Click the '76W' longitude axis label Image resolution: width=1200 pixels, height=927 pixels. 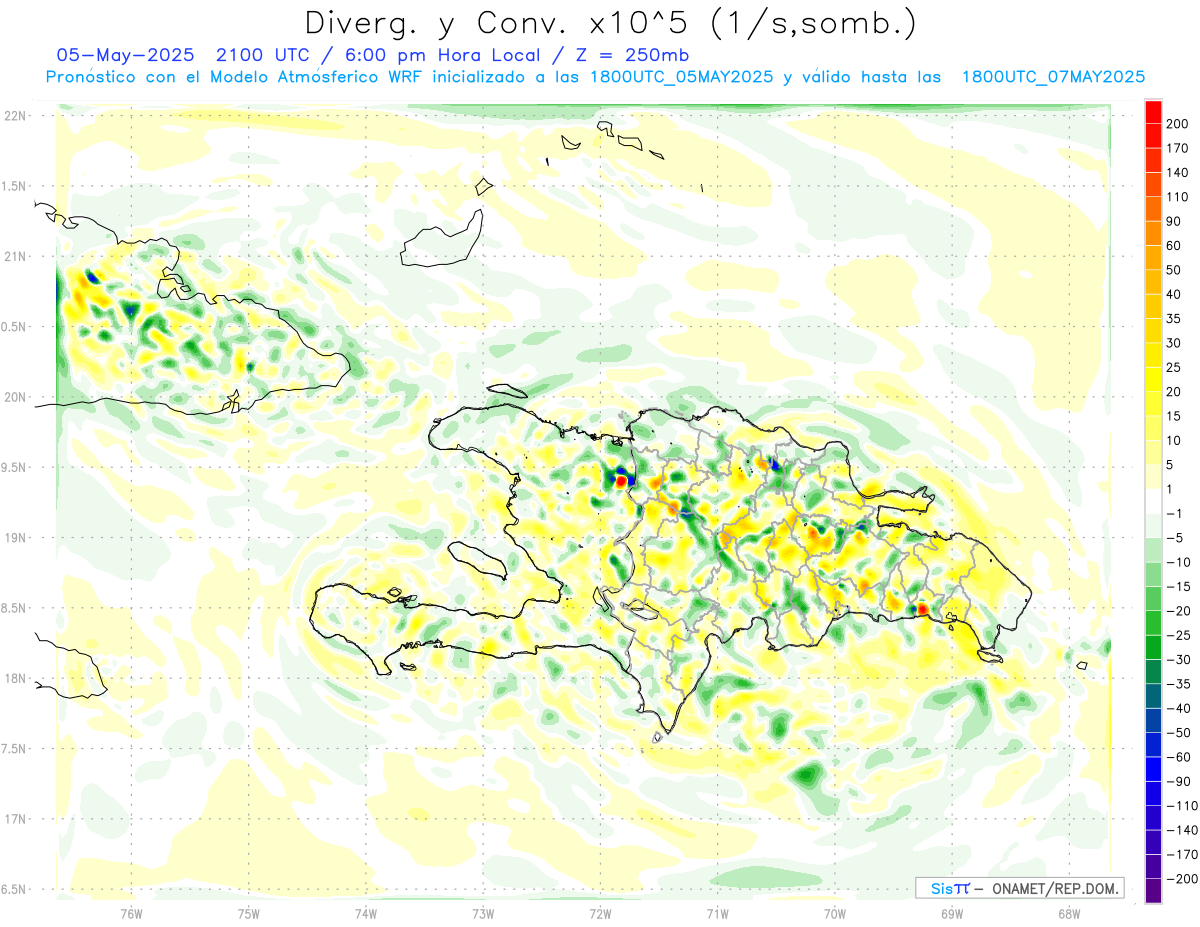131,913
